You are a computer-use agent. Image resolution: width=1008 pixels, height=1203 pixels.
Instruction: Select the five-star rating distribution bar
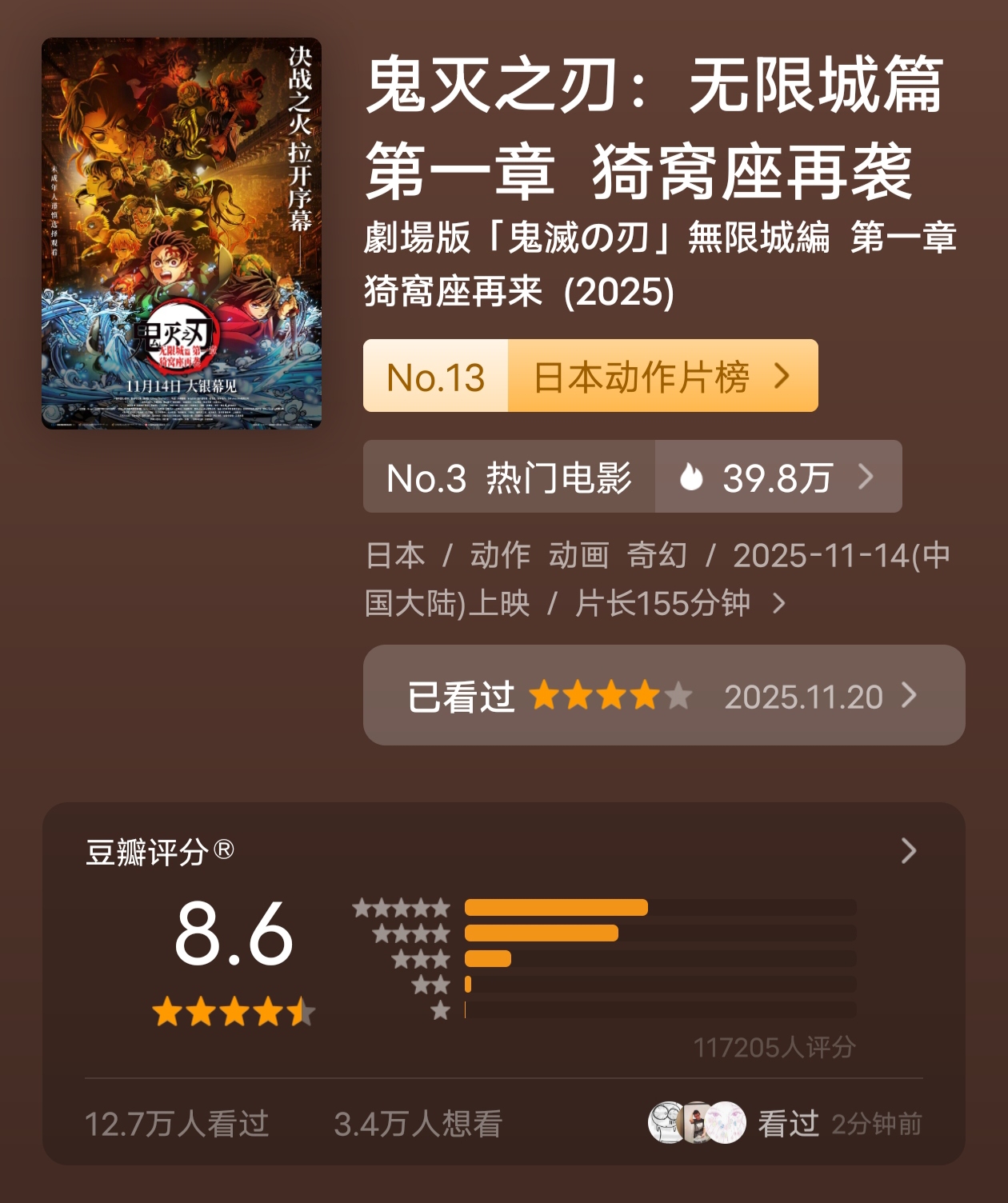point(660,907)
